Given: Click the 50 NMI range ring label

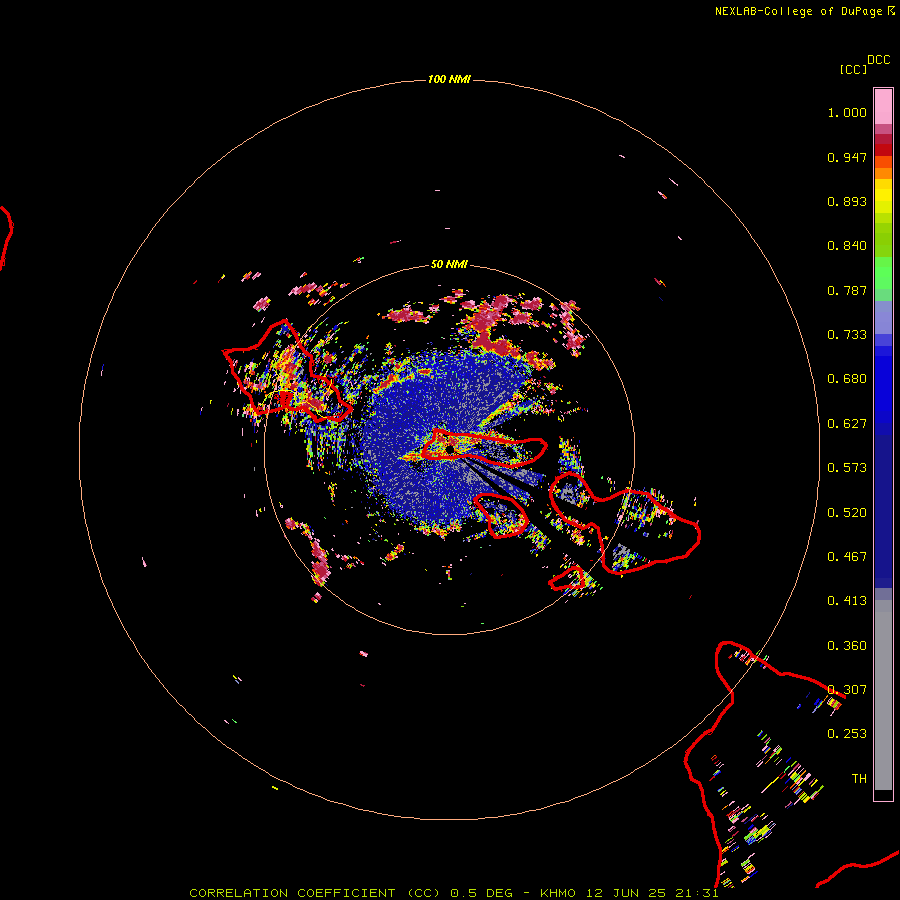Looking at the screenshot, I should coord(449,264).
